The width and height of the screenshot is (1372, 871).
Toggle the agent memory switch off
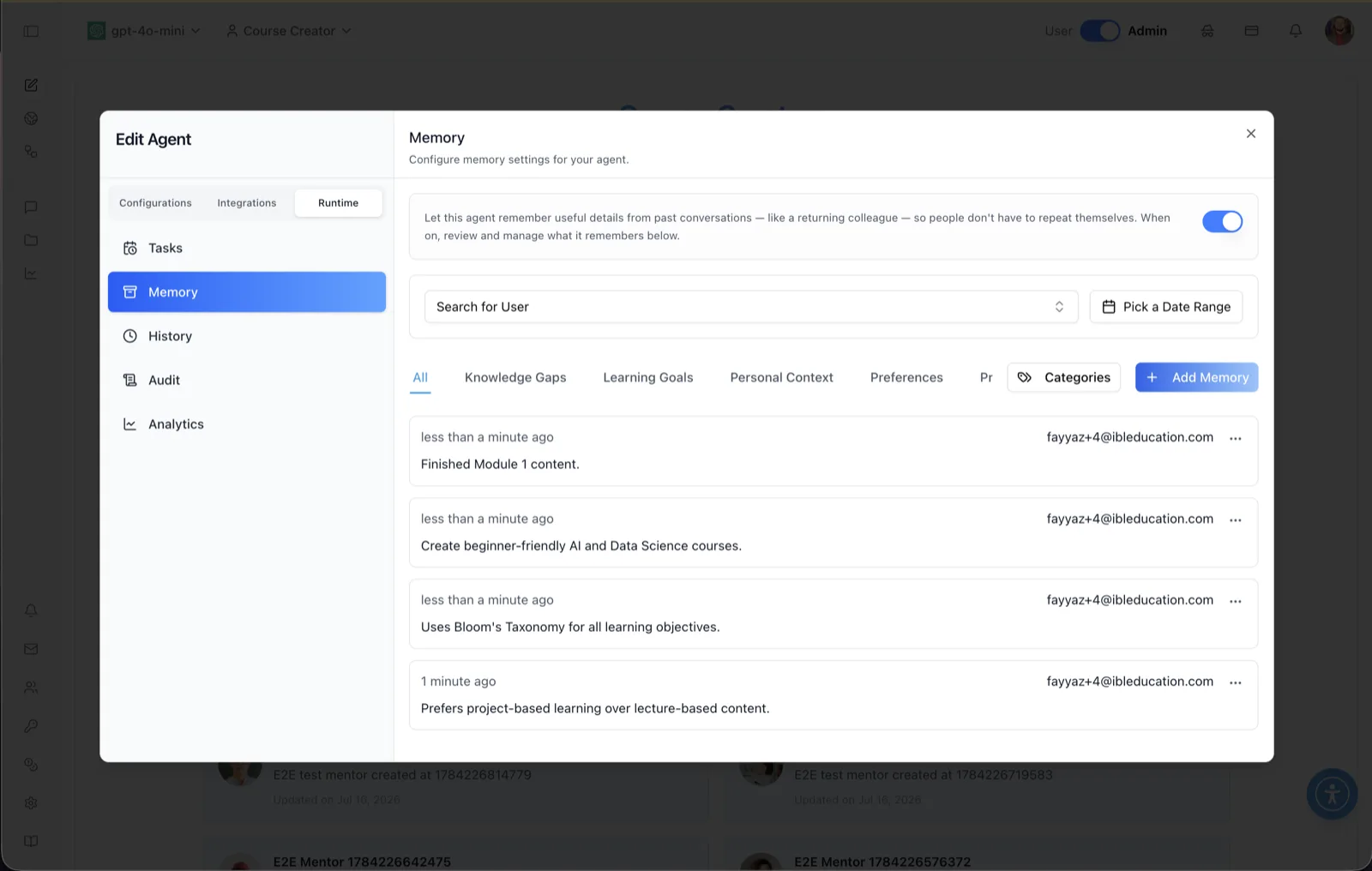pyautogui.click(x=1222, y=221)
